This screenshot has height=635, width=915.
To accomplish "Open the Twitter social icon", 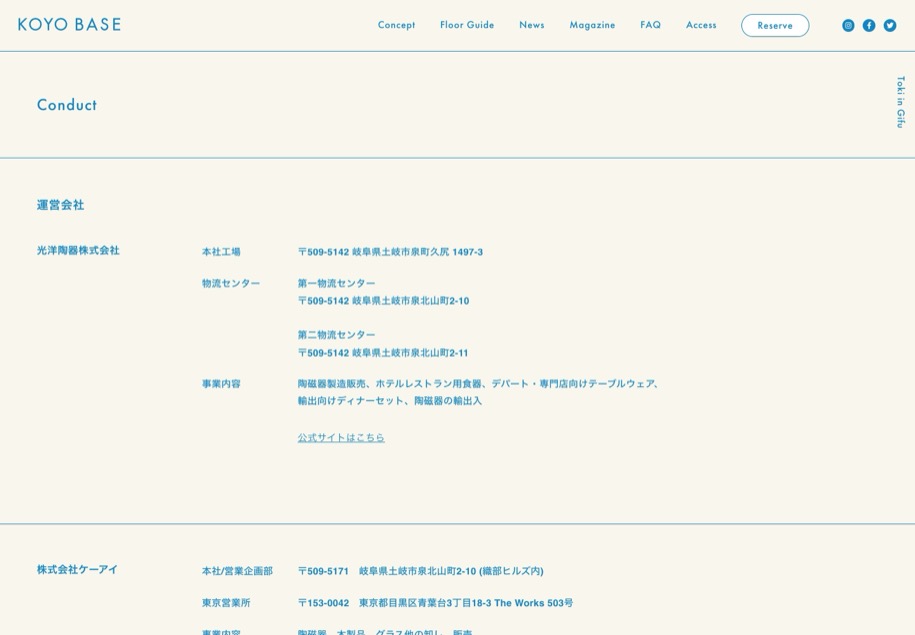I will point(890,25).
